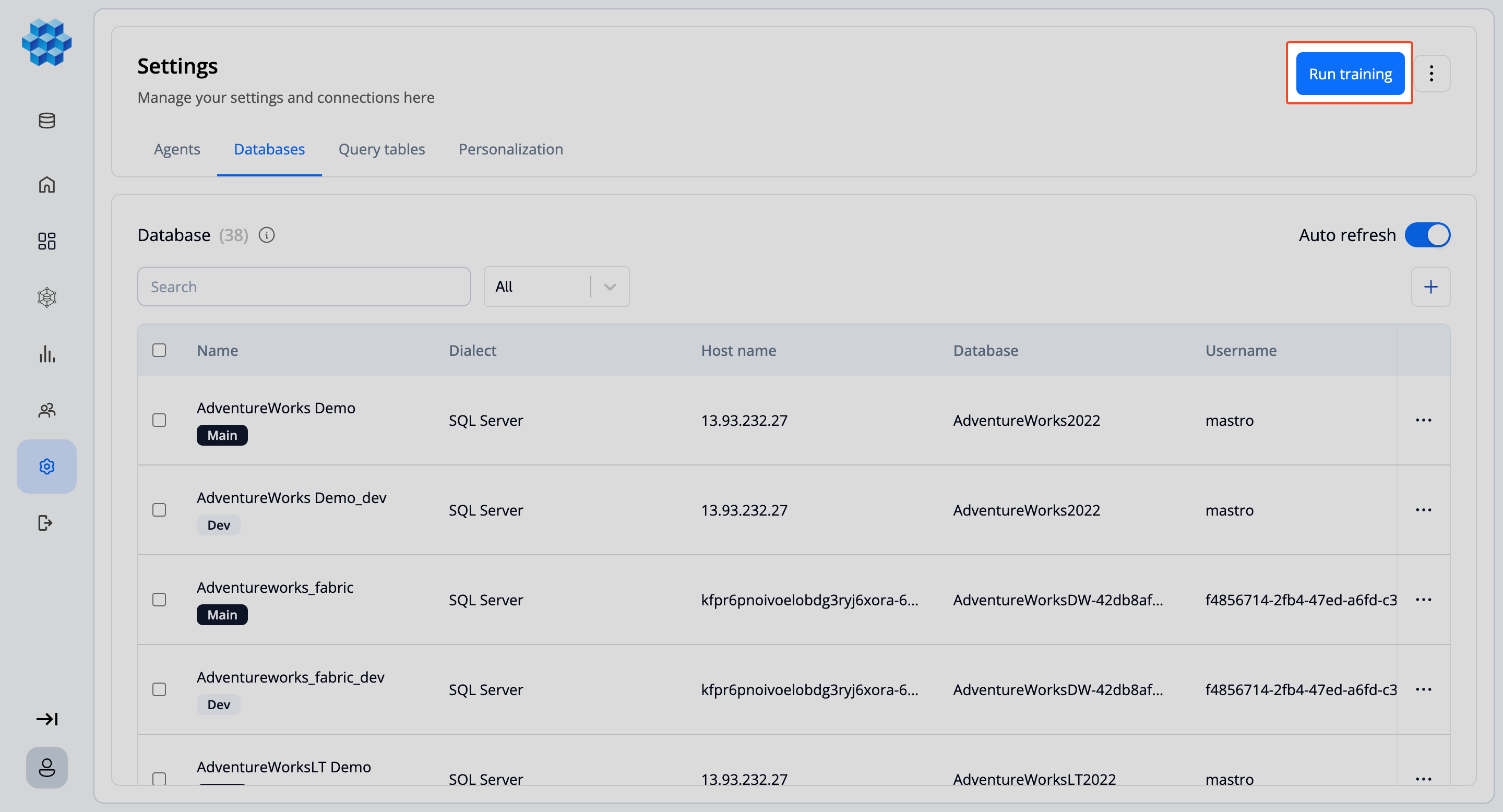Switch to the Query tables tab
The height and width of the screenshot is (812, 1503).
point(381,149)
